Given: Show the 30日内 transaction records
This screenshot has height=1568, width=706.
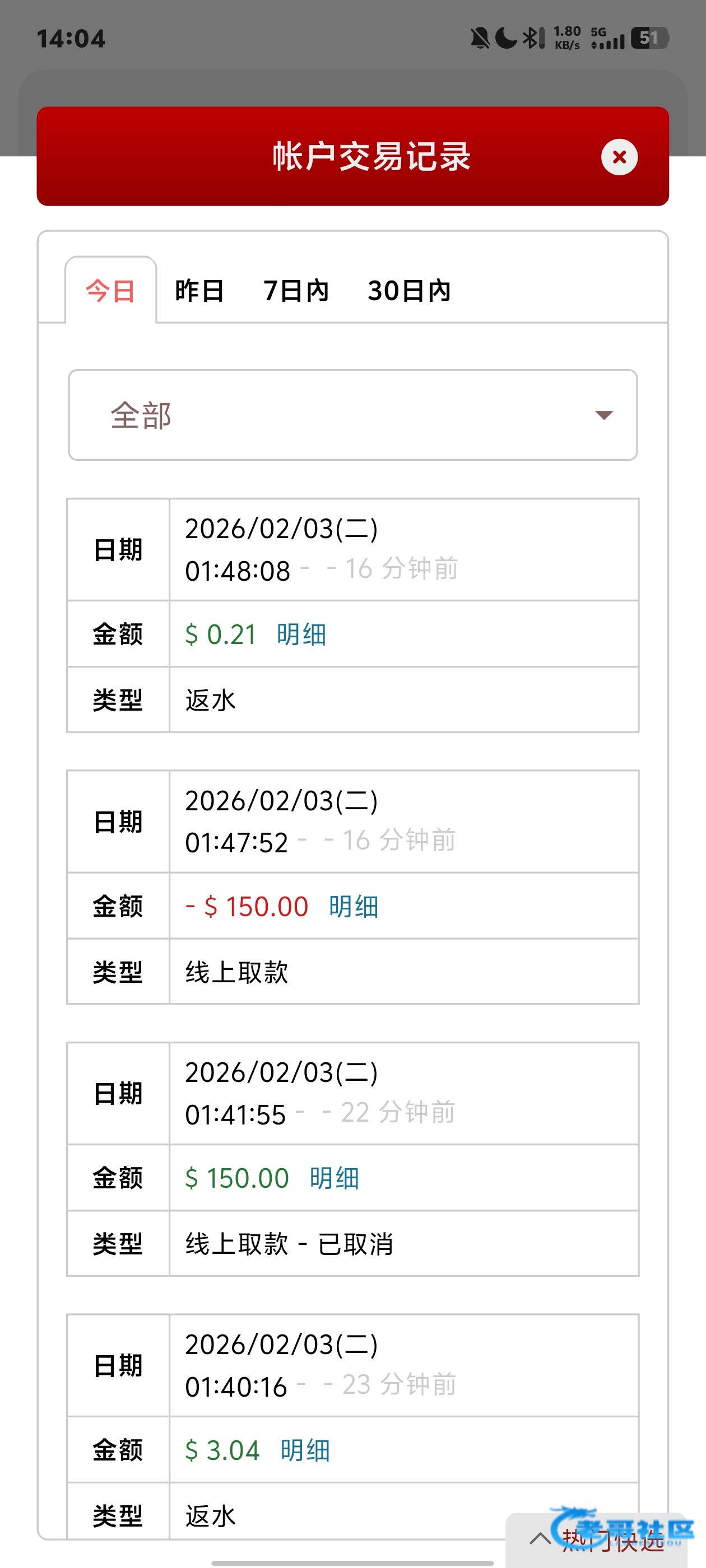Looking at the screenshot, I should point(408,291).
